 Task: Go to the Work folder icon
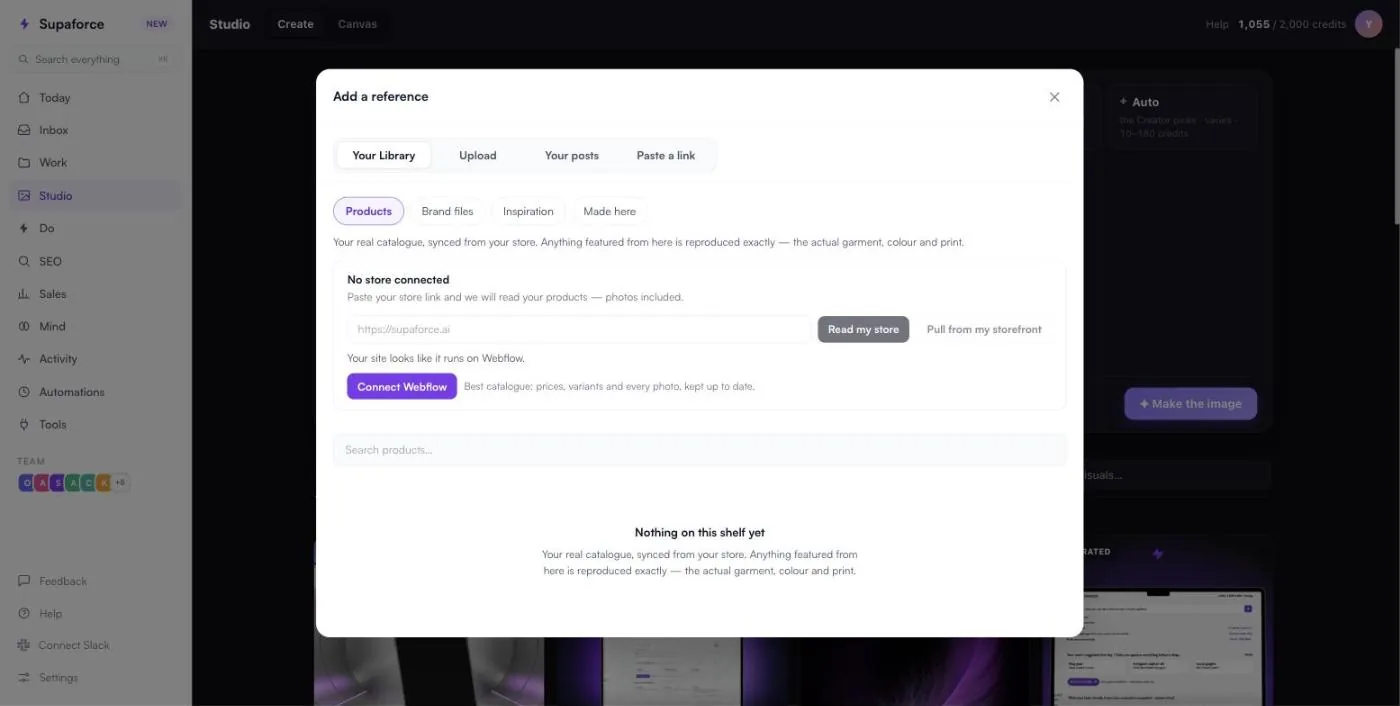tap(24, 163)
